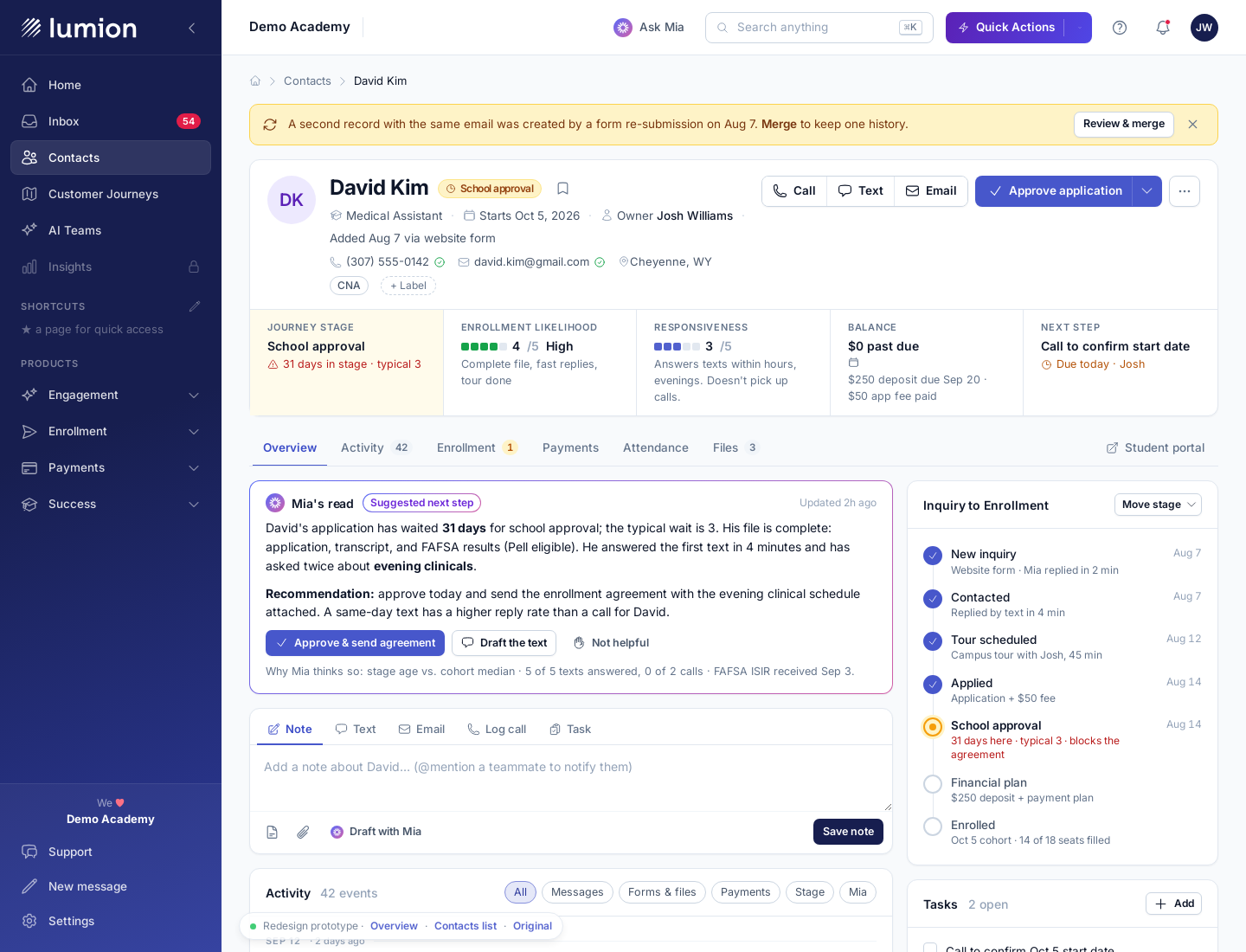Open Inbox with 54 unread
1246x952 pixels.
point(111,121)
